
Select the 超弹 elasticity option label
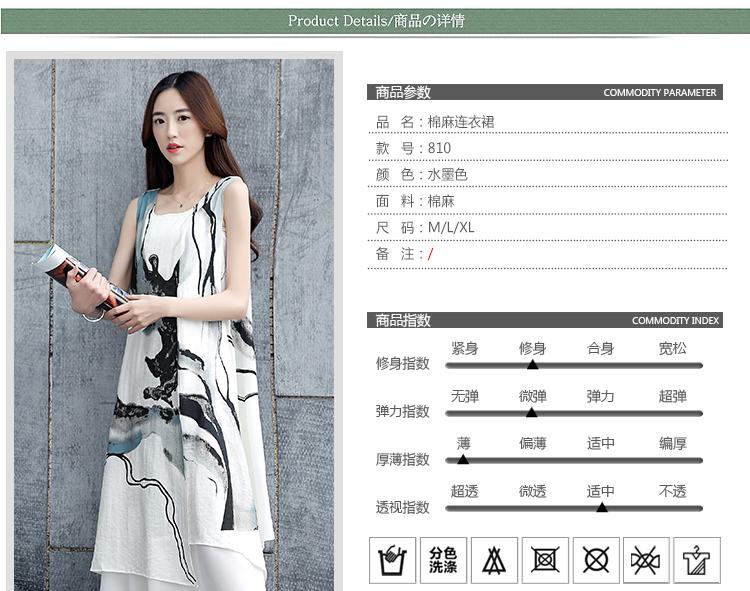pos(672,396)
